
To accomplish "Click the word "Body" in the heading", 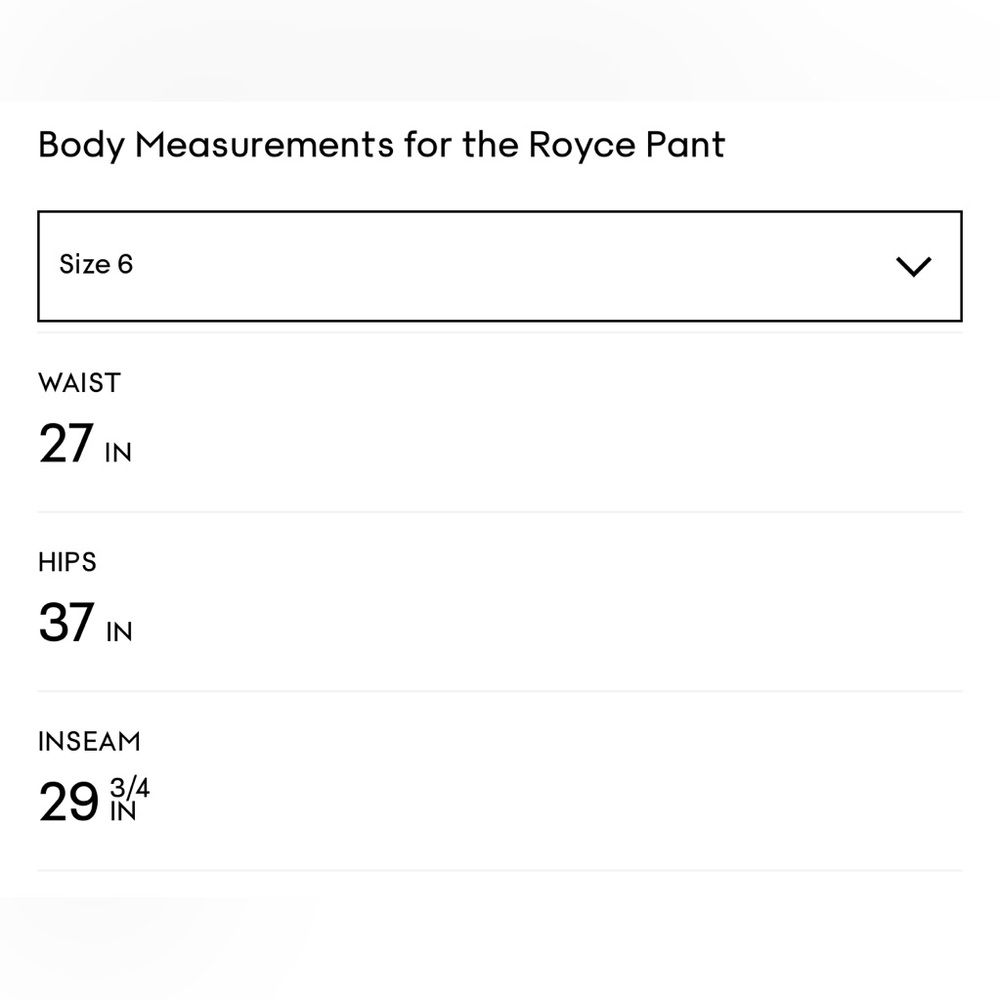I will click(x=81, y=145).
